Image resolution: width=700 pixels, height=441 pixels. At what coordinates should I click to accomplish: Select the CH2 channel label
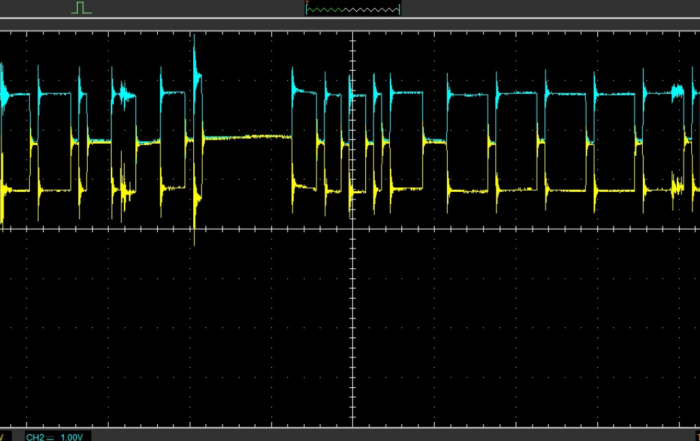coord(35,436)
